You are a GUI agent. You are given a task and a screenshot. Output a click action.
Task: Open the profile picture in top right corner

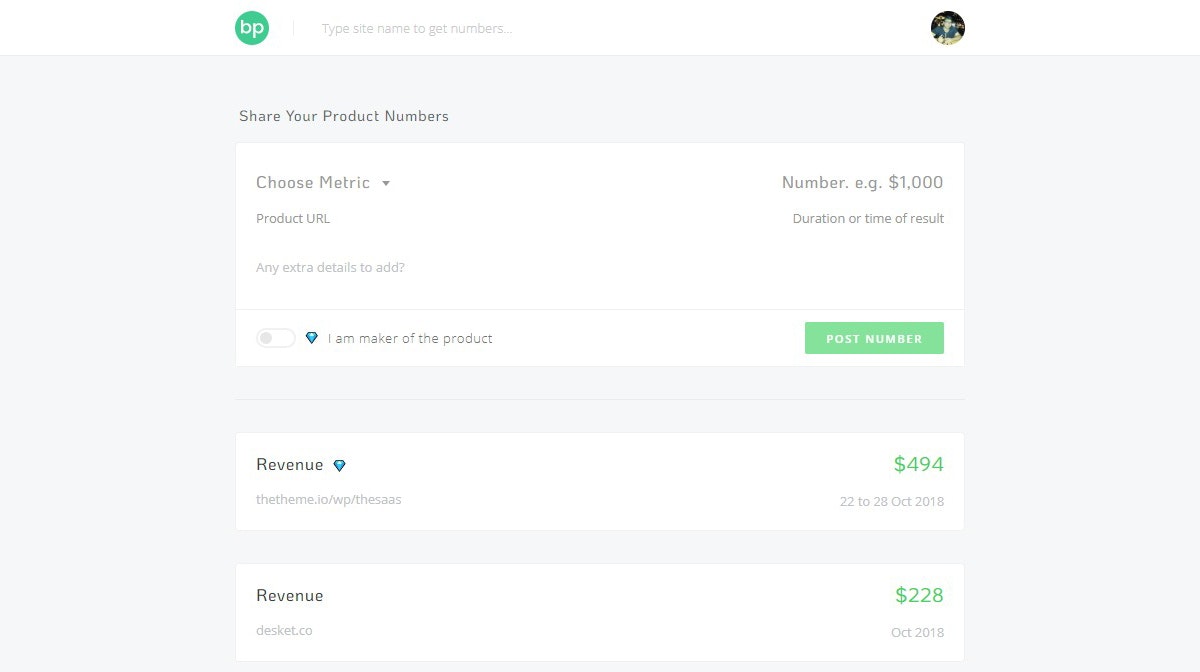tap(946, 27)
